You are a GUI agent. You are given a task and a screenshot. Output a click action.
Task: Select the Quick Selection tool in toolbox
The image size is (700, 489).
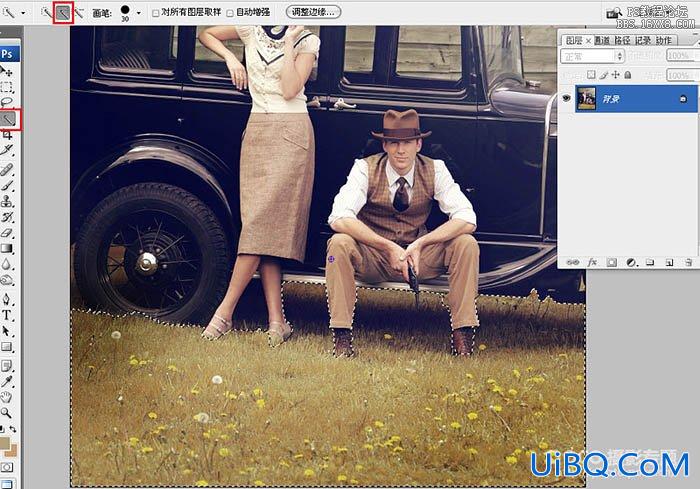[x=8, y=119]
